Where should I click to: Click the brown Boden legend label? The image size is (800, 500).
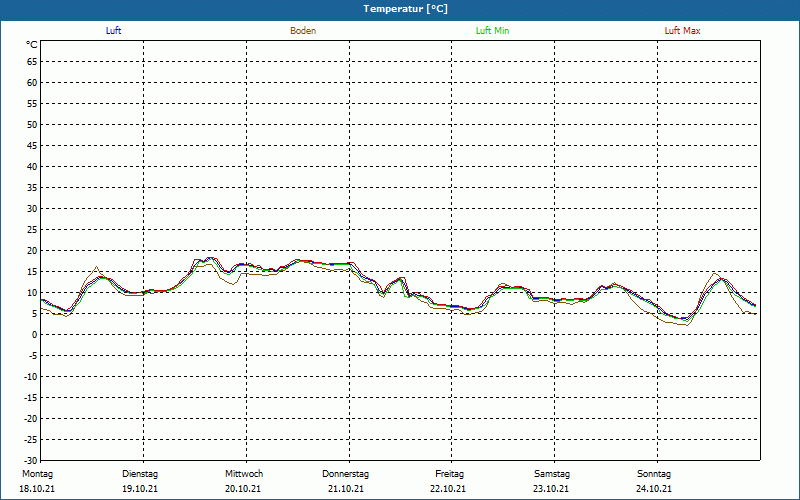click(303, 31)
